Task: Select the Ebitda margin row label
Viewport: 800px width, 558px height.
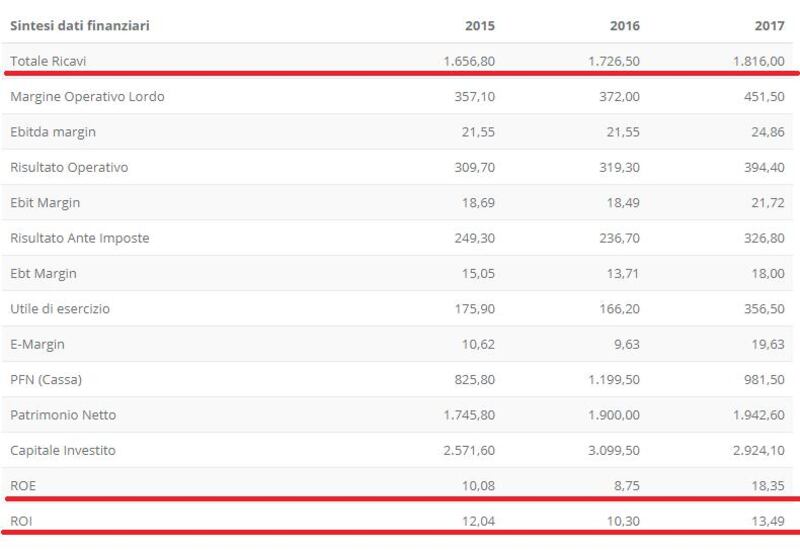Action: coord(53,132)
